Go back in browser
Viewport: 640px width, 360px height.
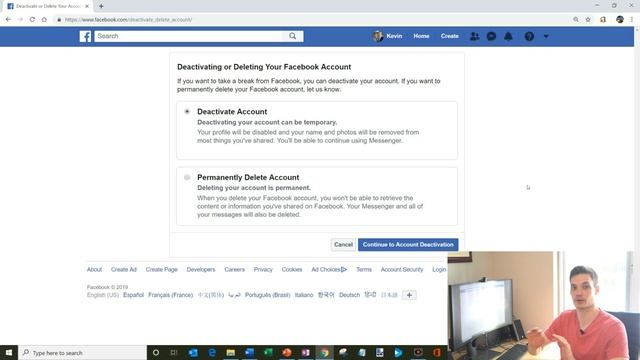8,20
